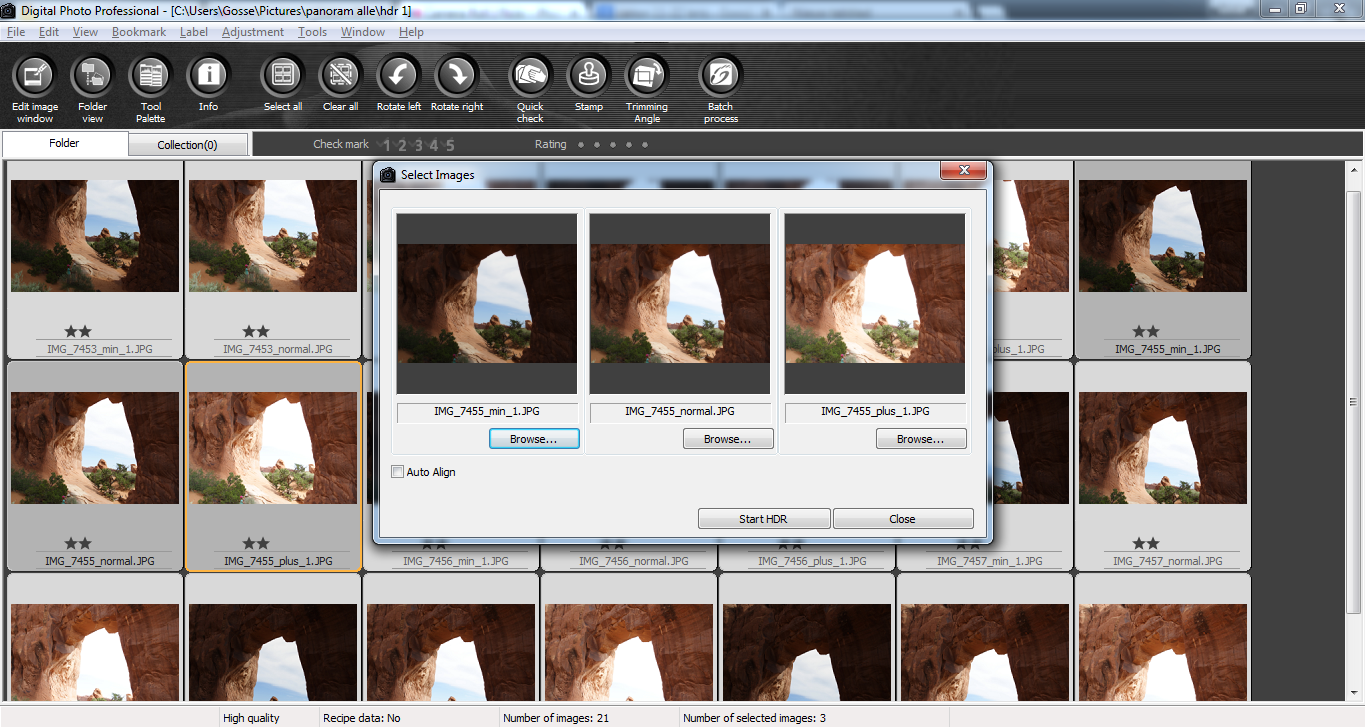This screenshot has width=1365, height=728.
Task: Select IMG_7455_normal.JPG thumbnail in main window grid
Action: tap(95, 448)
